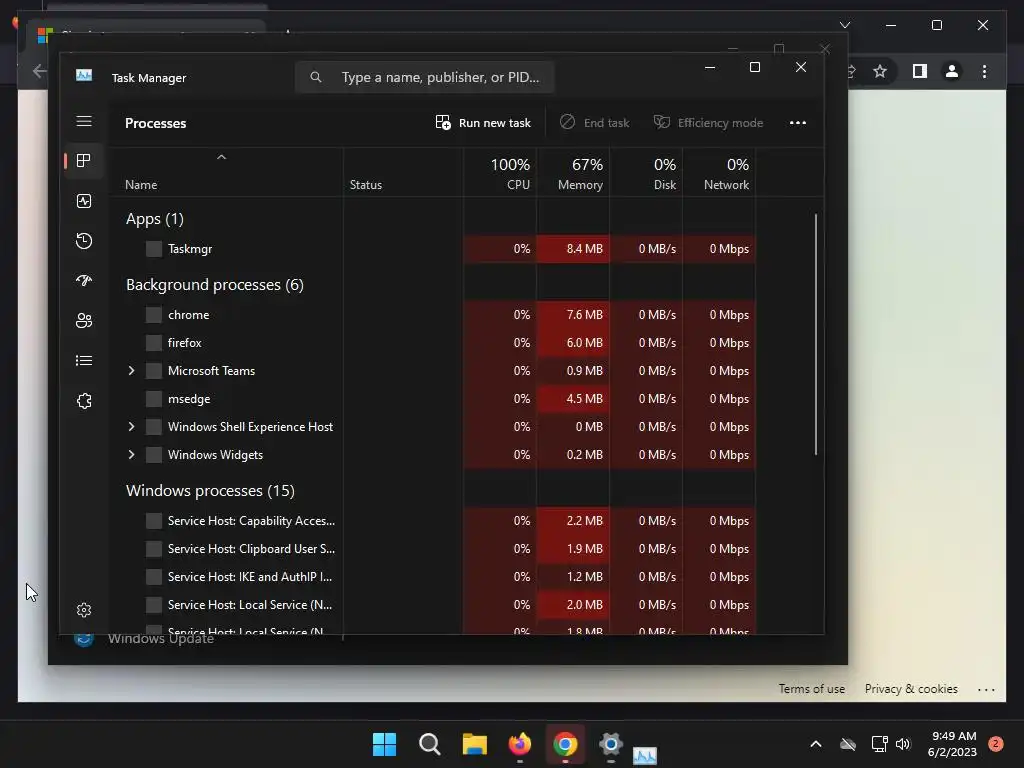Click the search magnifier icon in Task Manager
The height and width of the screenshot is (768, 1024).
316,77
